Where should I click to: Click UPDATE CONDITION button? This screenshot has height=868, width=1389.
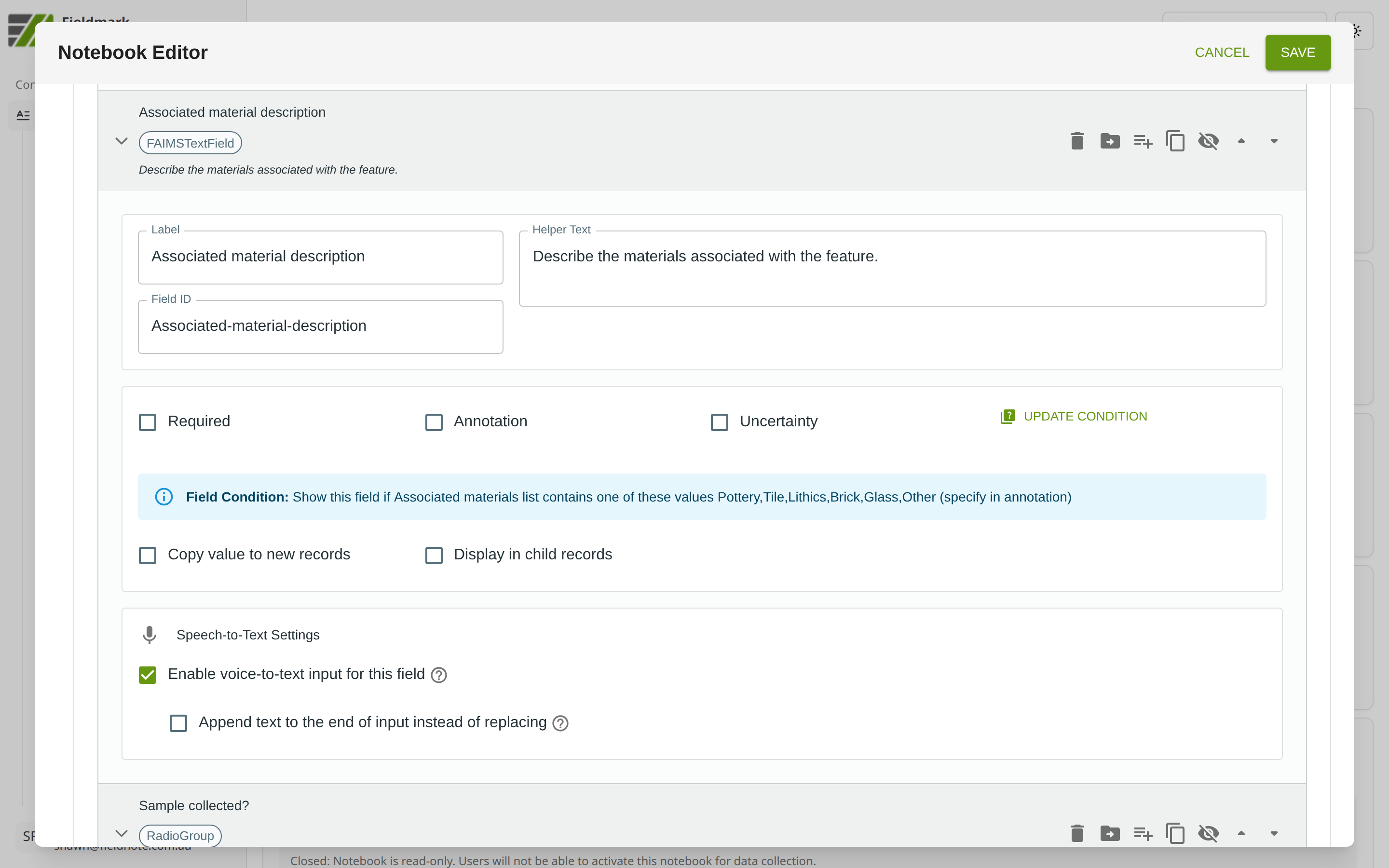pos(1074,417)
